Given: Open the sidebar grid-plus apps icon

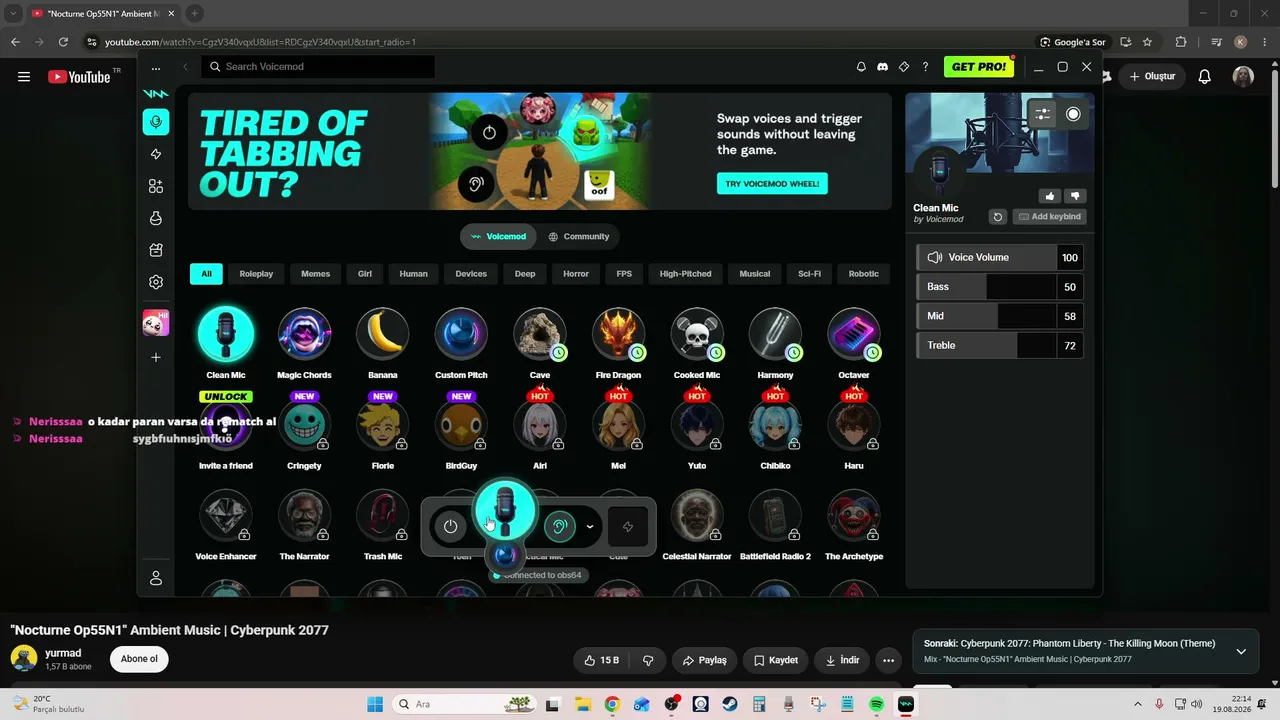Looking at the screenshot, I should coord(155,186).
